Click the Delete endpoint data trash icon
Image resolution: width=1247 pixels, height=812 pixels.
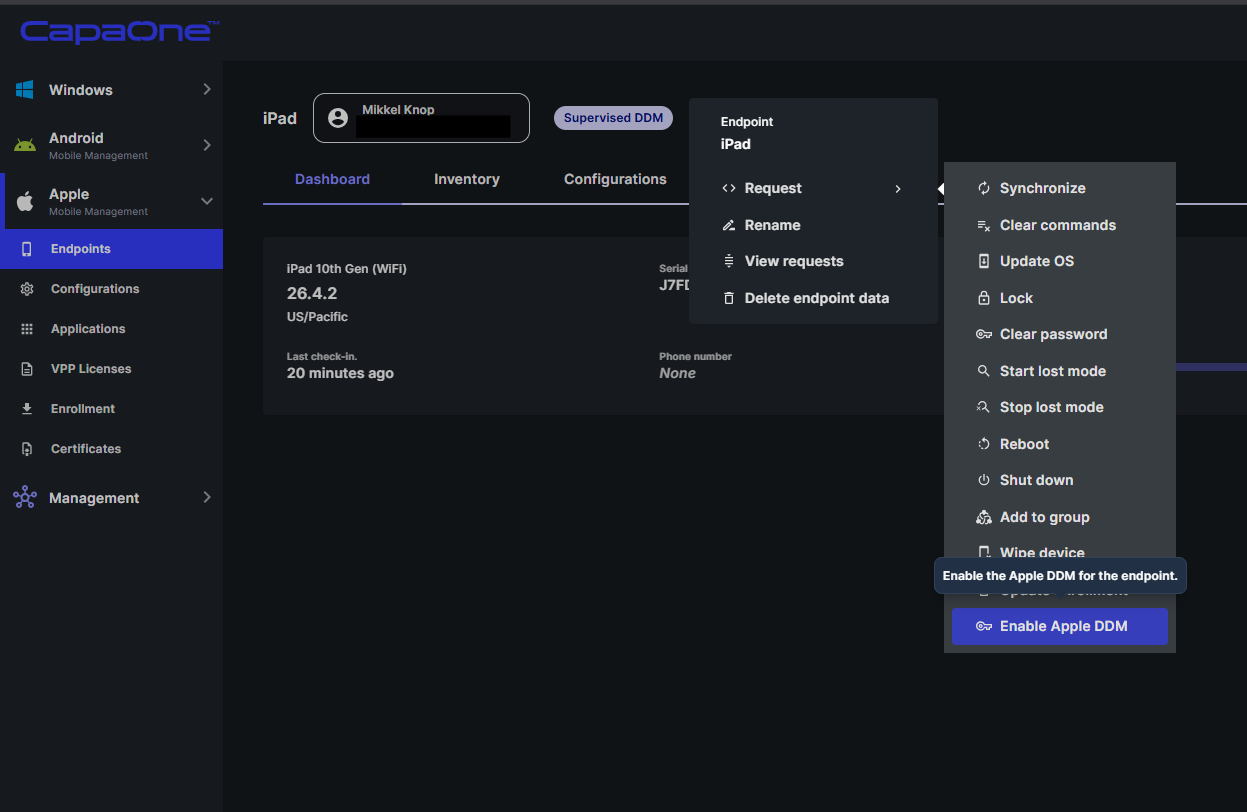pyautogui.click(x=729, y=298)
